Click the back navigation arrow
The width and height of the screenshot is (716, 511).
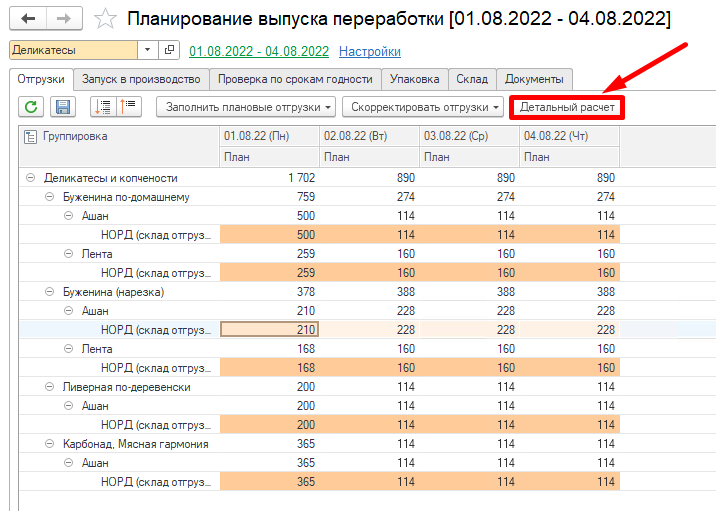28,19
